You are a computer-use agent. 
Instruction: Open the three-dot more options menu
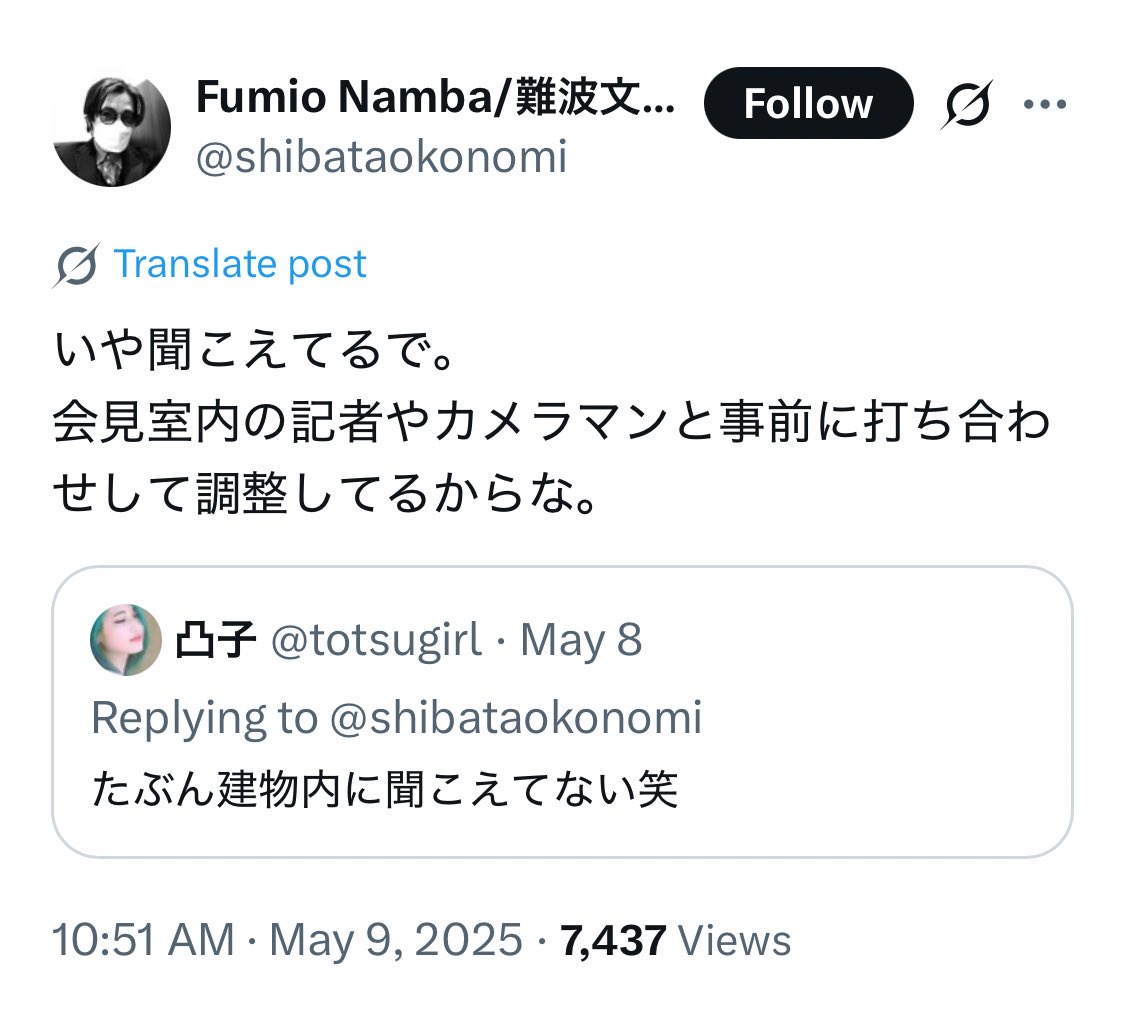1045,104
